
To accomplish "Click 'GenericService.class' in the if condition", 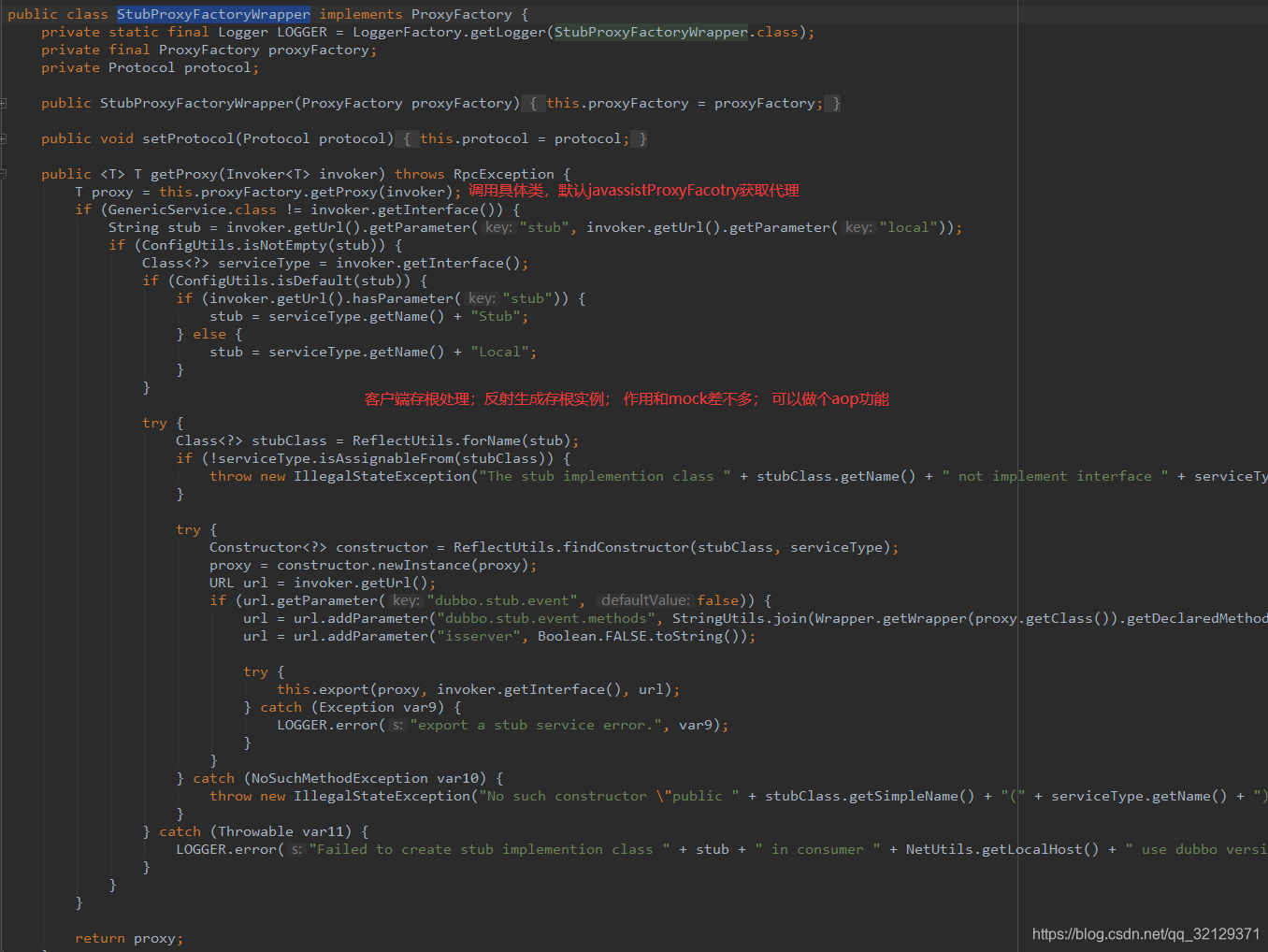I will [x=193, y=209].
